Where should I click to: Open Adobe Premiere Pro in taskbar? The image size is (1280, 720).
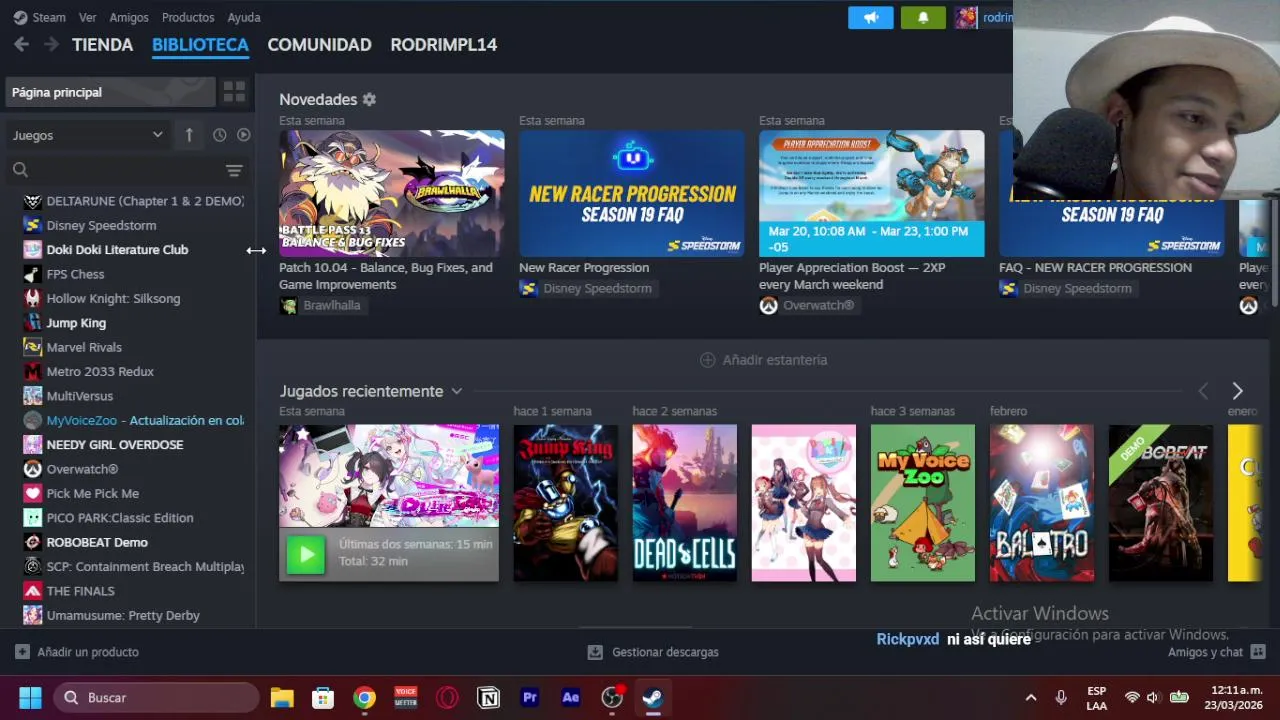click(530, 697)
